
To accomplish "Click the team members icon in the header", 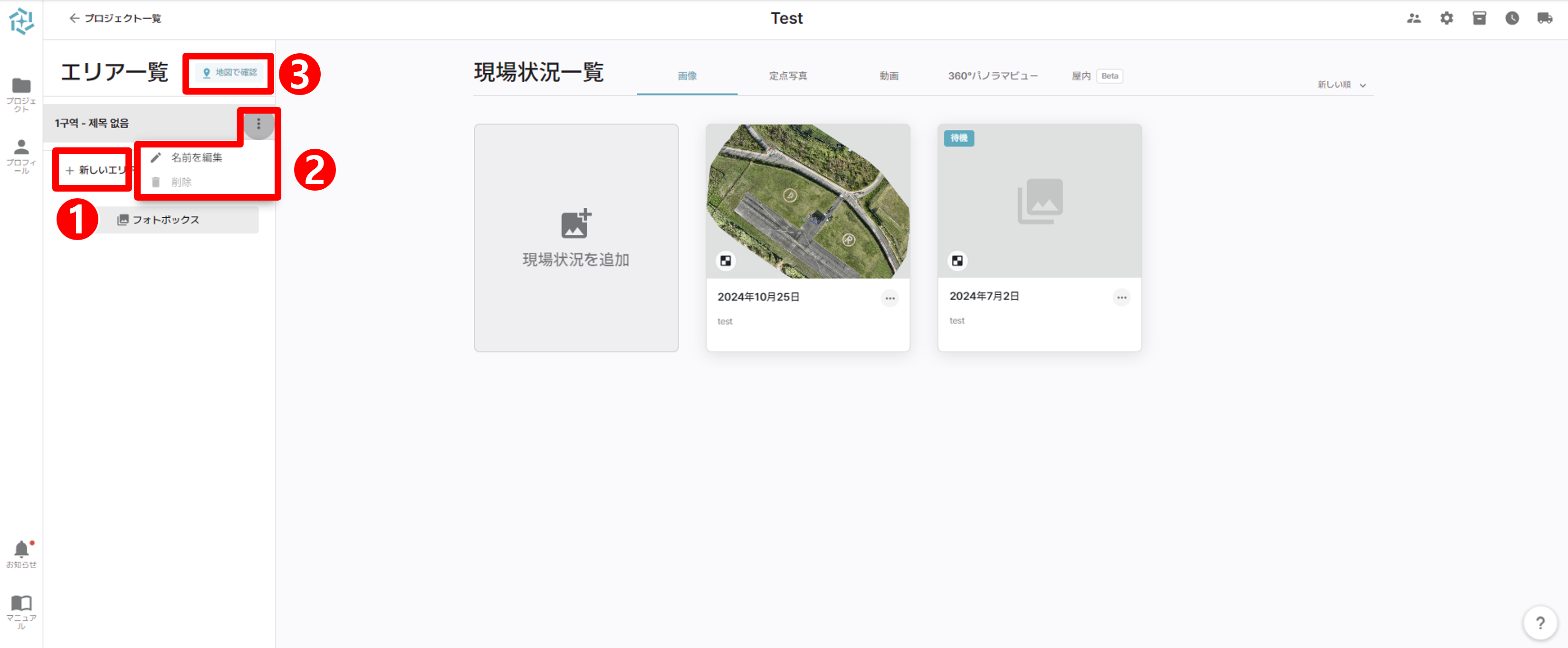I will point(1415,18).
